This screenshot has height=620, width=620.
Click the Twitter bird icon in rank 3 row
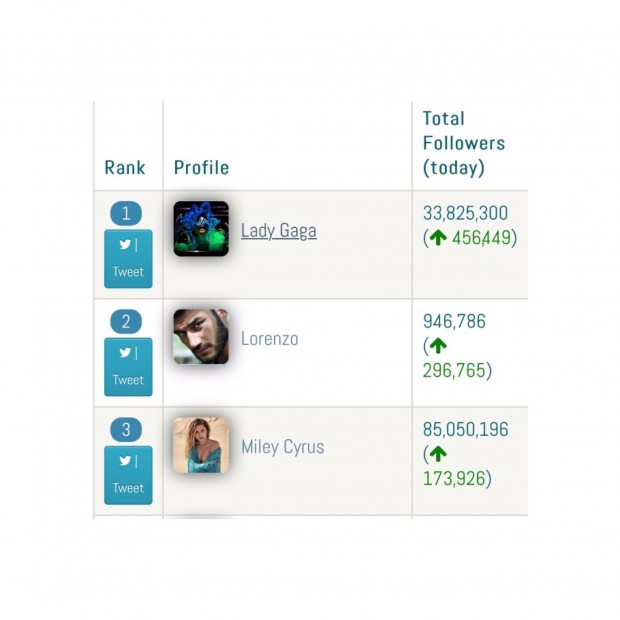click(124, 461)
